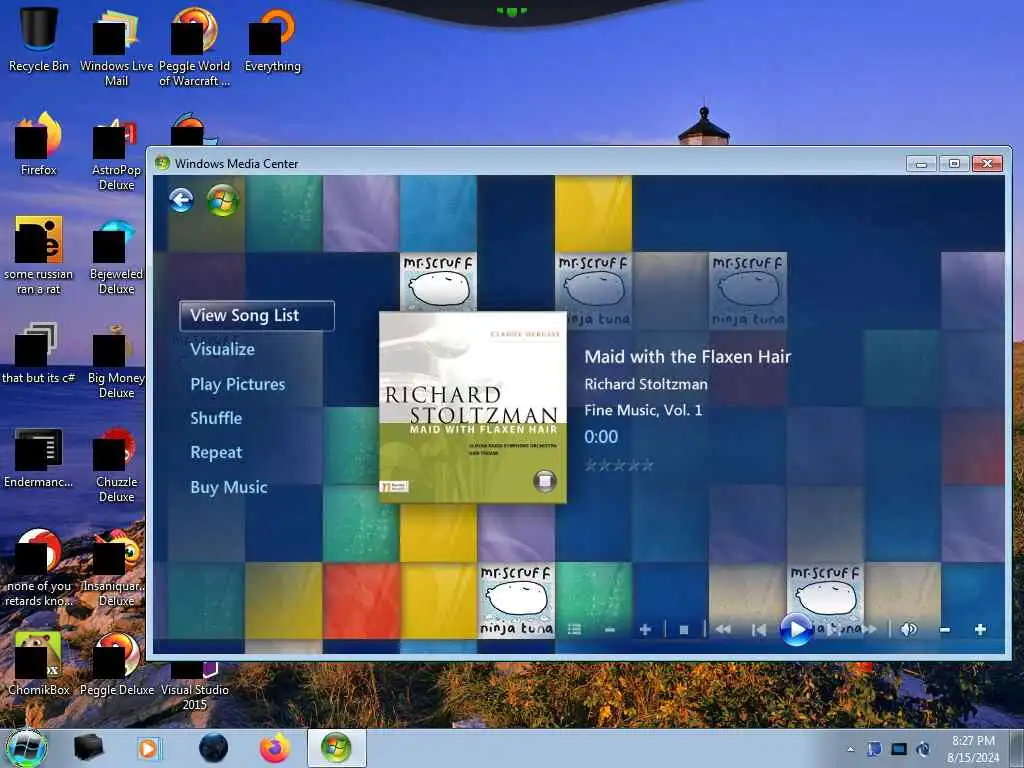This screenshot has width=1024, height=768.
Task: Rate the song using the stars
Action: tap(618, 465)
